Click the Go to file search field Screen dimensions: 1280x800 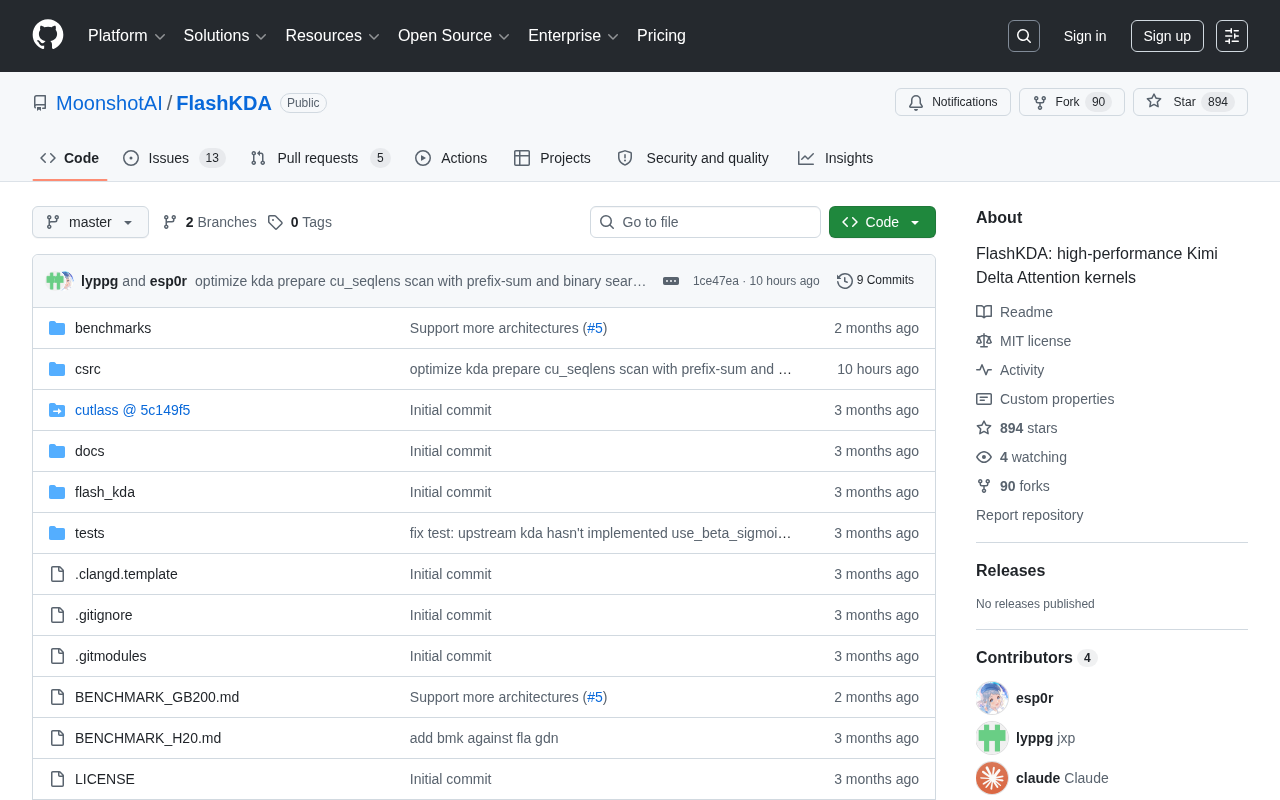pyautogui.click(x=705, y=222)
